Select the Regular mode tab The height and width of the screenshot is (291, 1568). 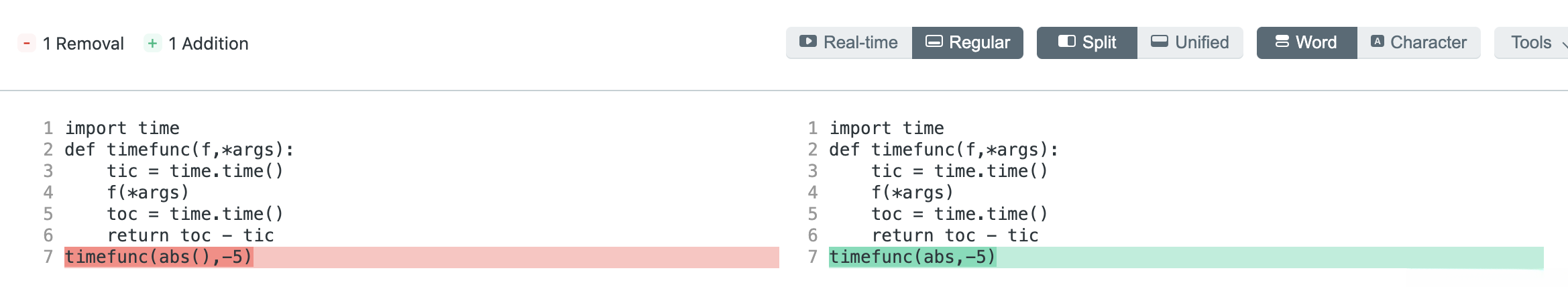[967, 43]
